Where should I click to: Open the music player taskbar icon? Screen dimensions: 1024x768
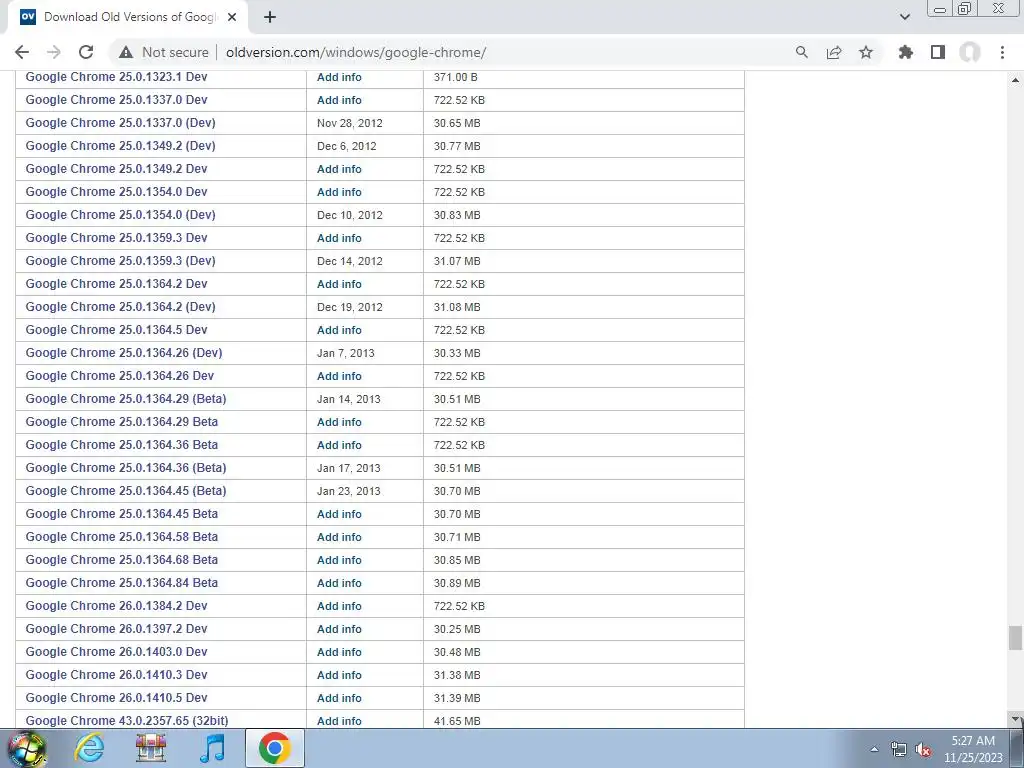[212, 748]
